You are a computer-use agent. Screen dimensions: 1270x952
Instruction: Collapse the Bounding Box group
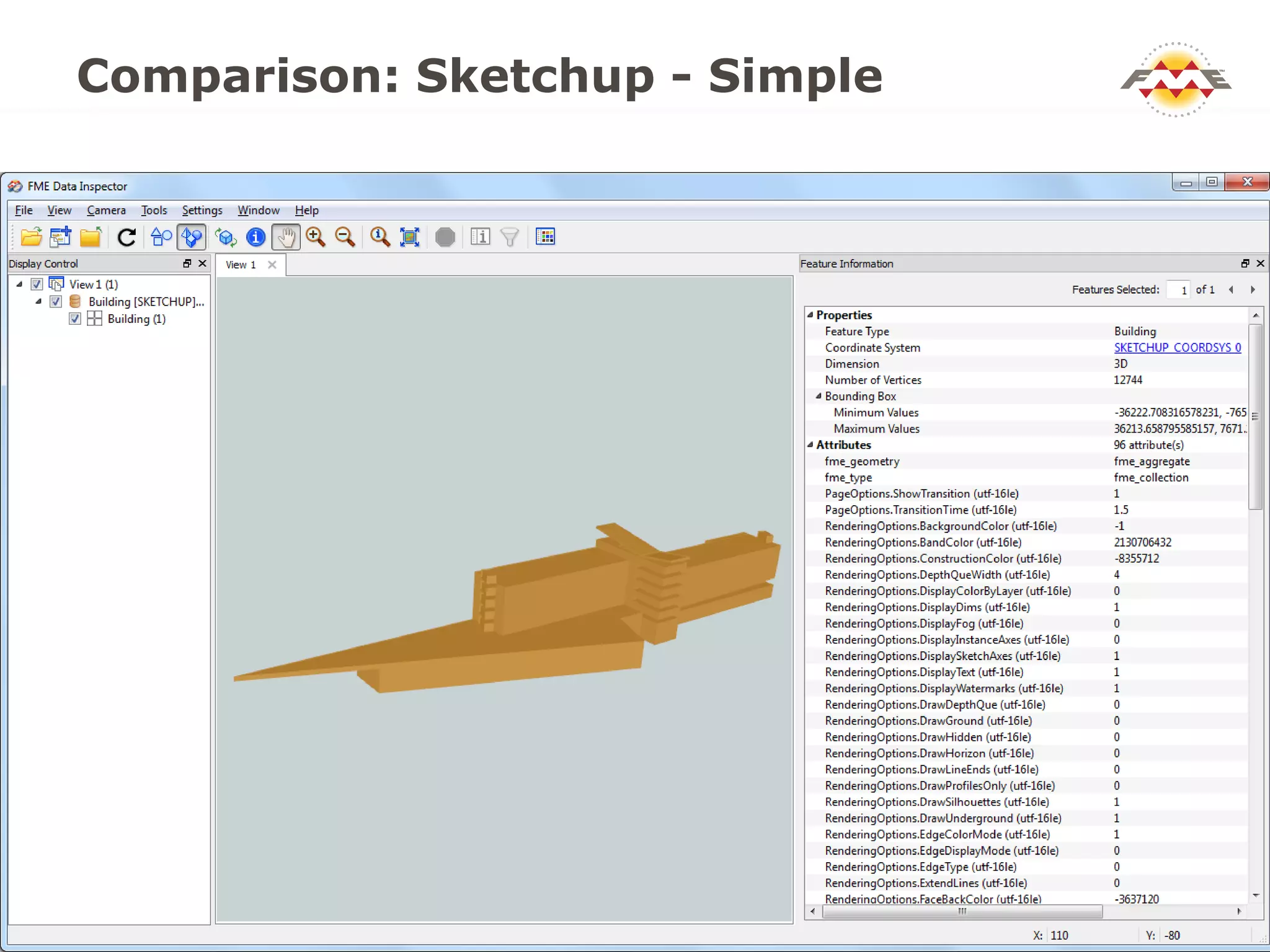(x=819, y=396)
